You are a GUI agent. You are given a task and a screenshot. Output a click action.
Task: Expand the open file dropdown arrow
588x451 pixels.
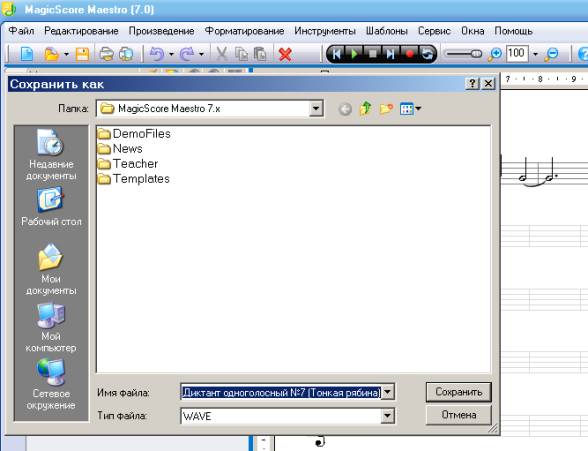[x=66, y=55]
